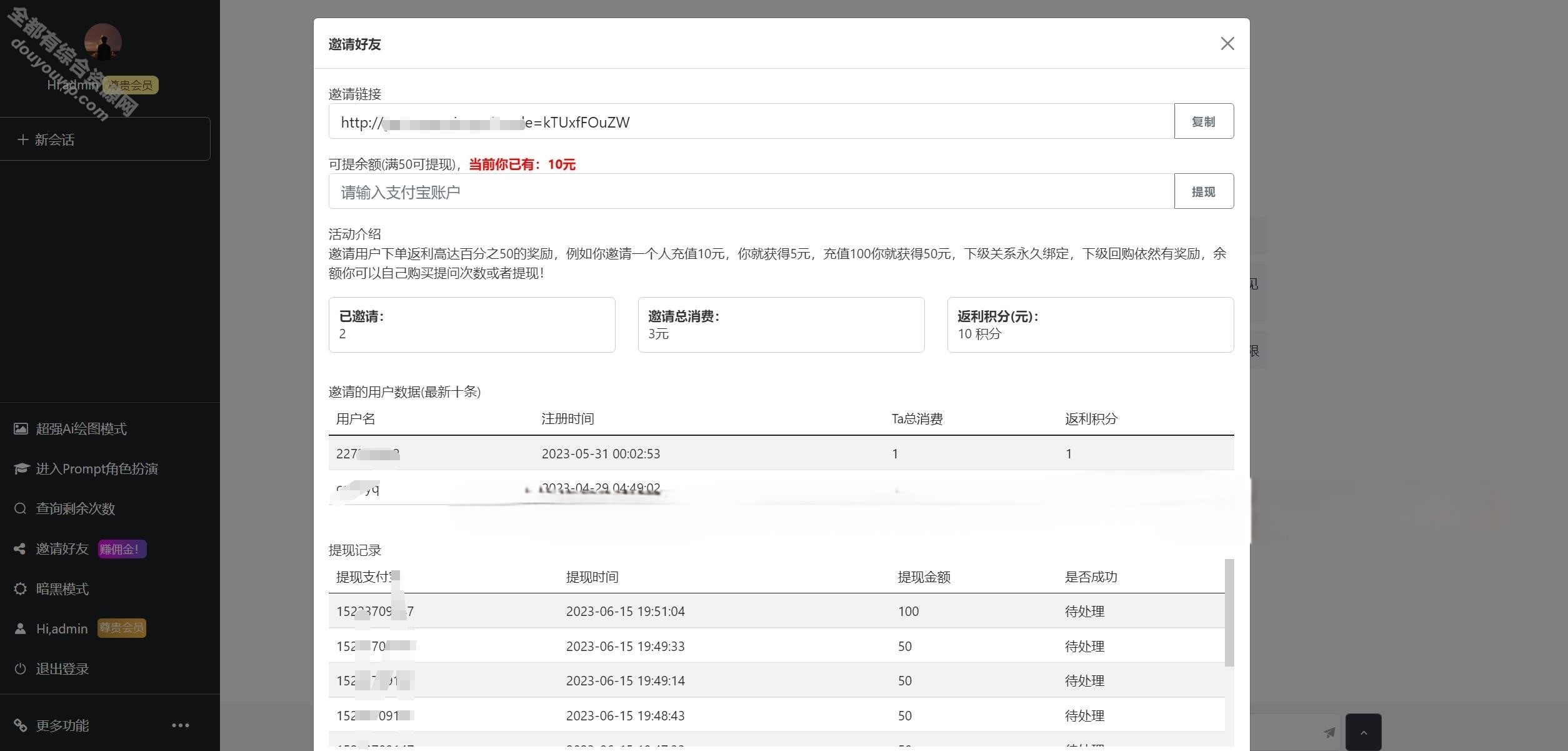Select registration time 2023-05-31 00:02:53

click(x=601, y=453)
